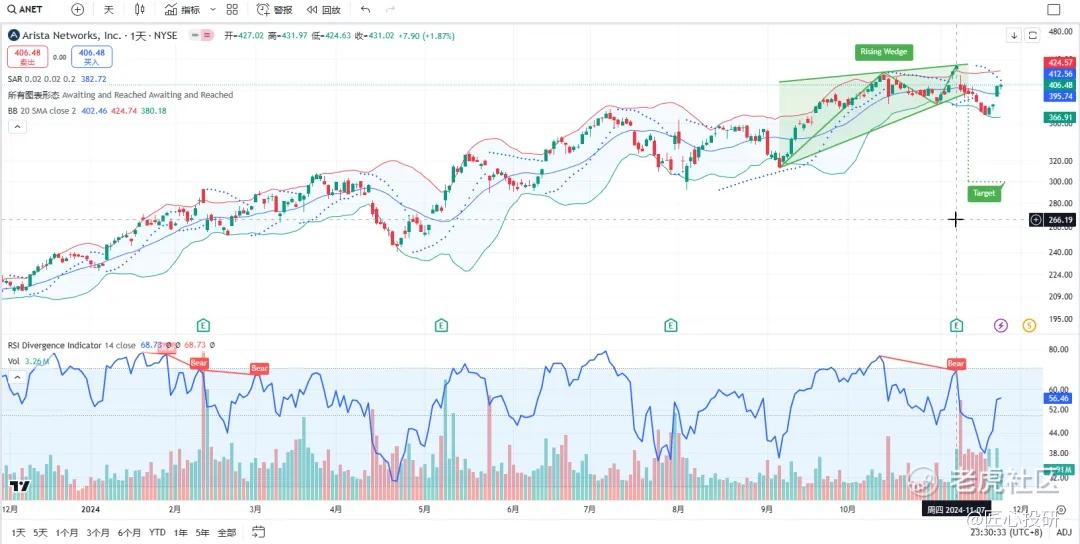
Task: Collapse the RSI pane legend arrow
Action: pos(17,377)
